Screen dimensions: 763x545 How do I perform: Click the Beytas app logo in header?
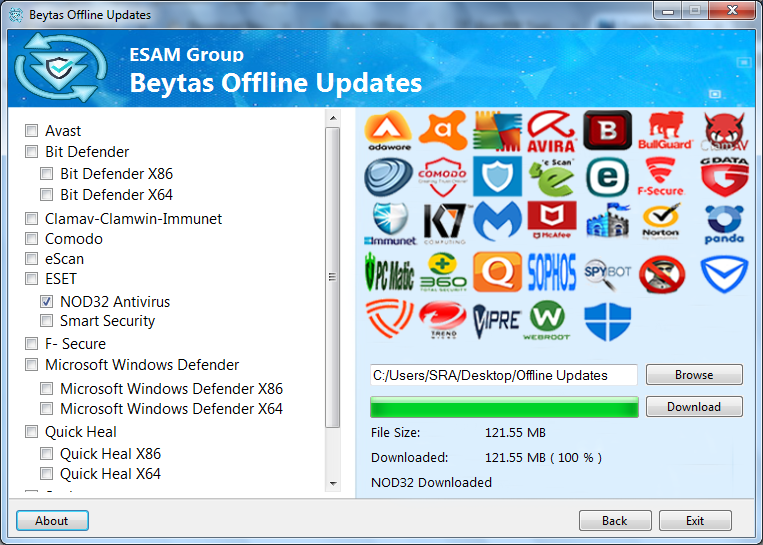coord(61,68)
